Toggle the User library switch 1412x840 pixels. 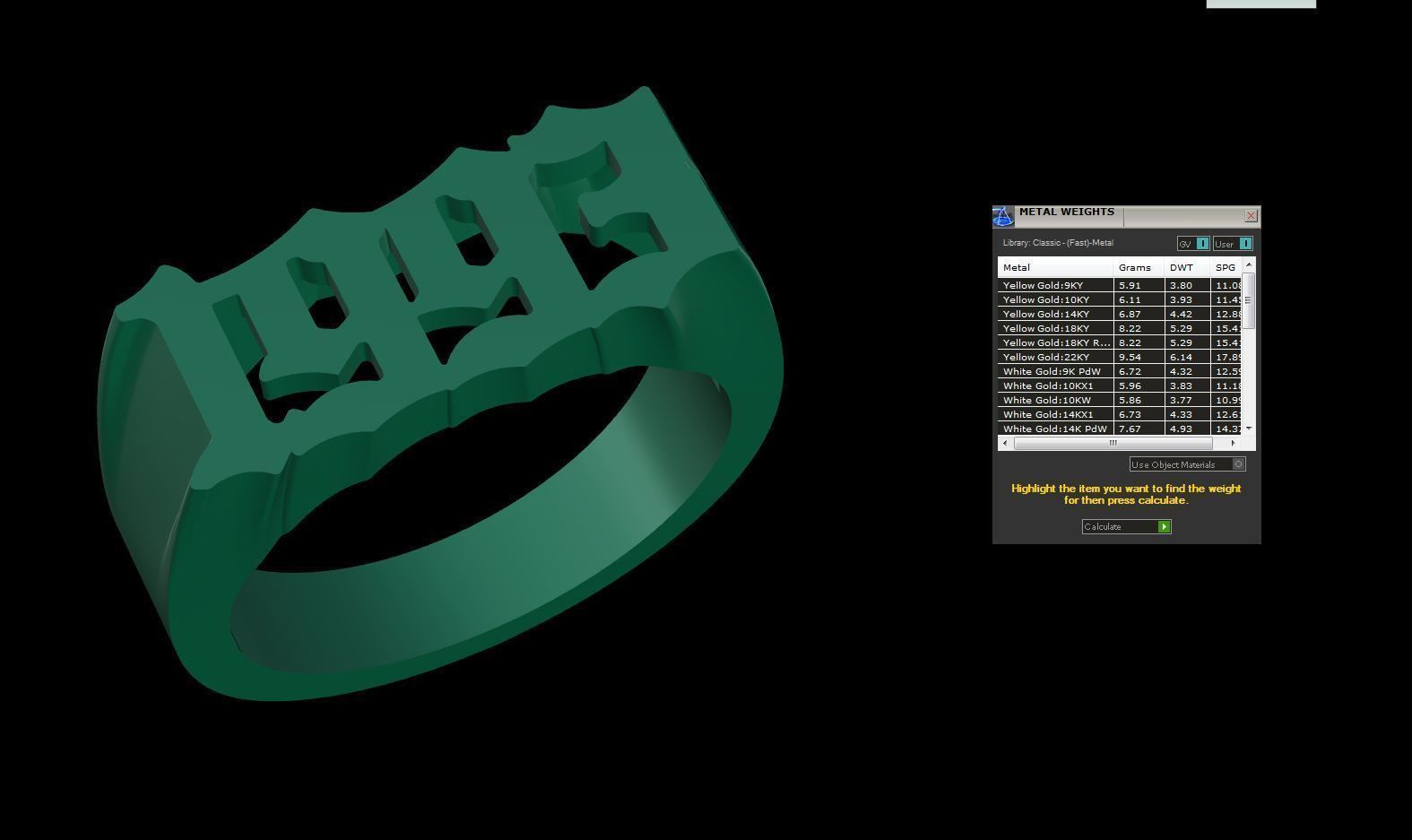click(1233, 244)
